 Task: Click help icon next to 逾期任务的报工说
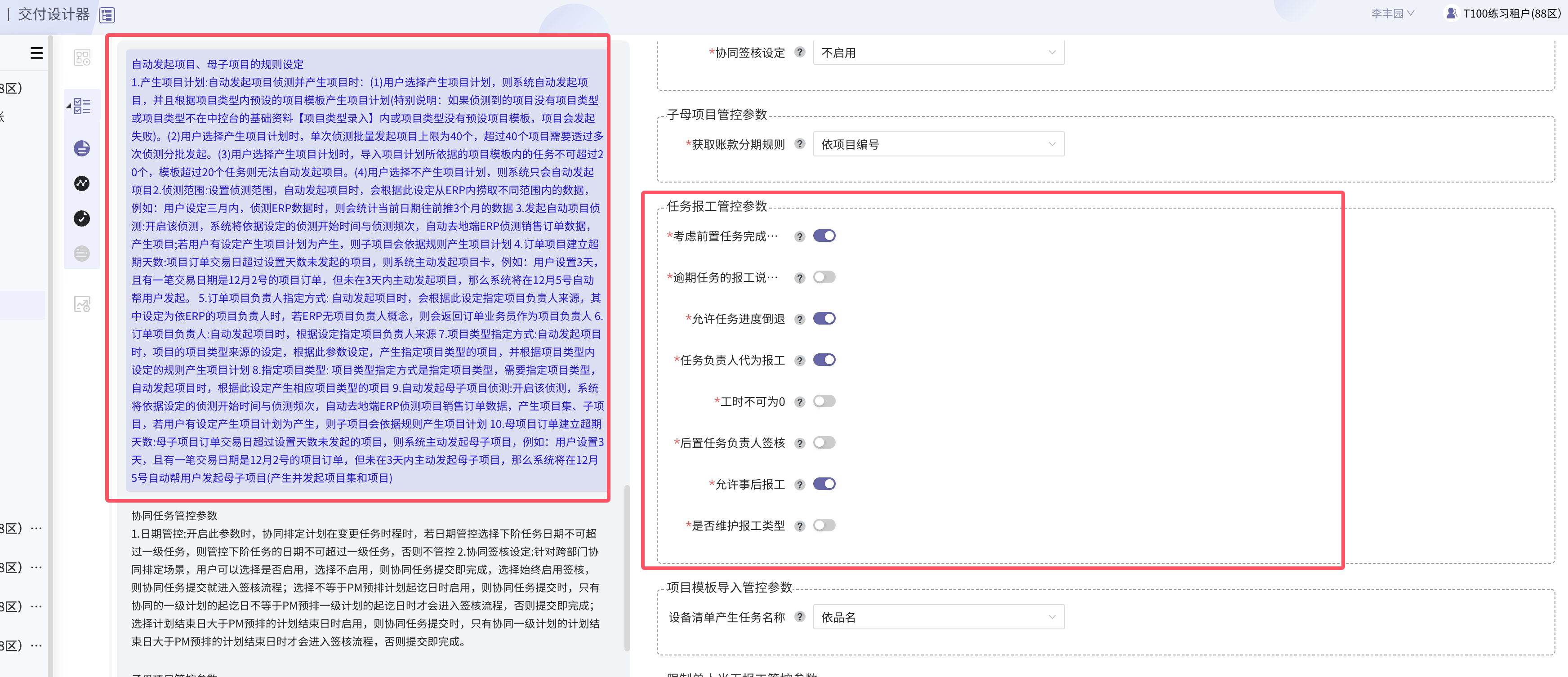[800, 278]
